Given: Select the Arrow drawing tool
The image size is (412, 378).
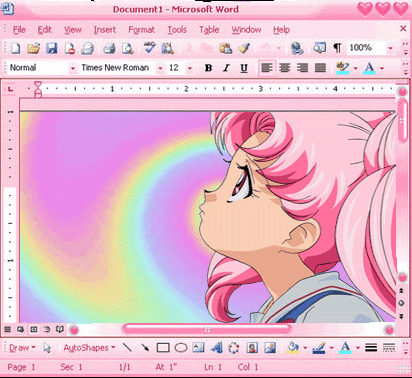Looking at the screenshot, I should click(x=145, y=348).
